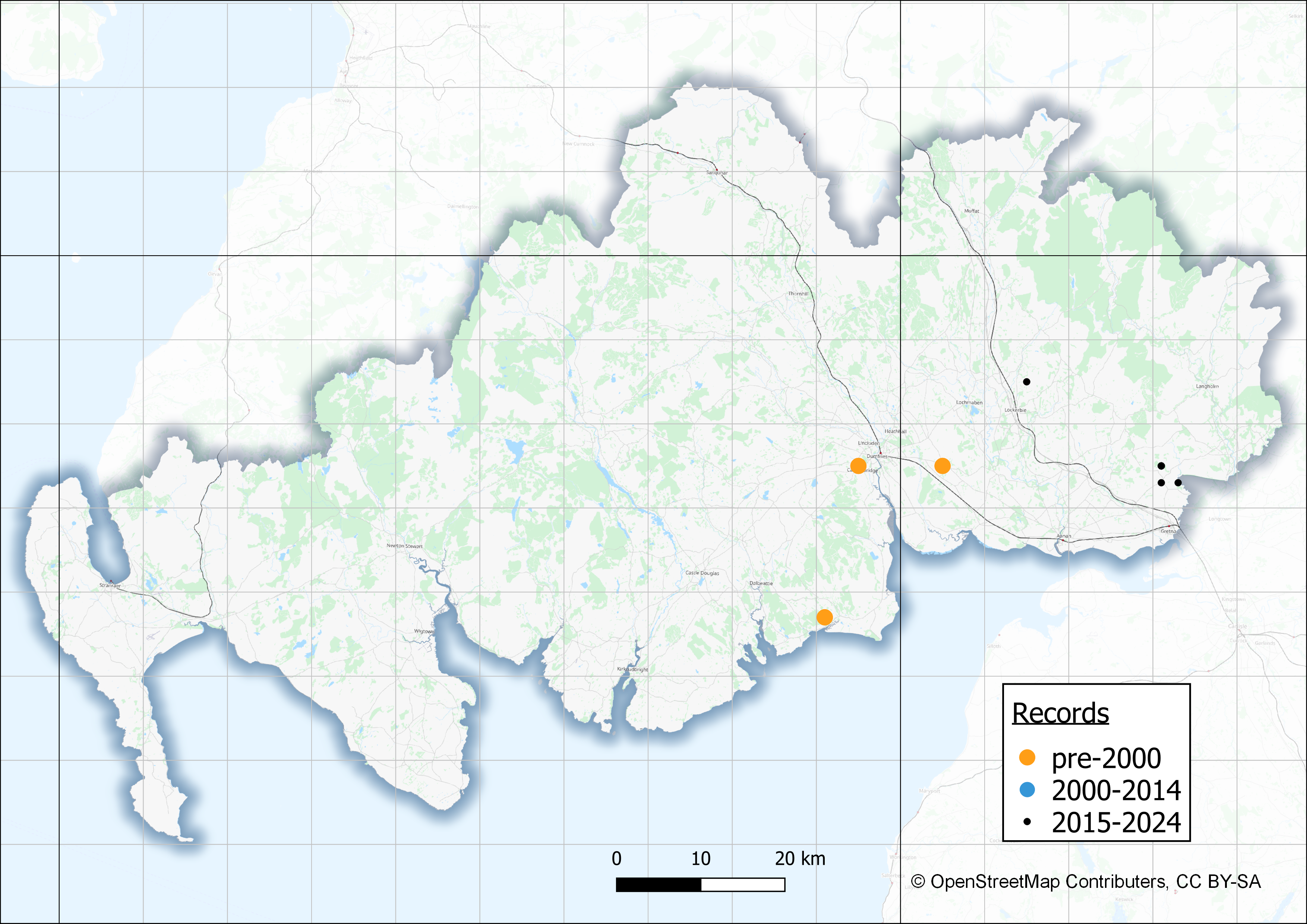Click the black record dot north of Lockerbie
Viewport: 1307px width, 924px height.
click(x=1026, y=382)
